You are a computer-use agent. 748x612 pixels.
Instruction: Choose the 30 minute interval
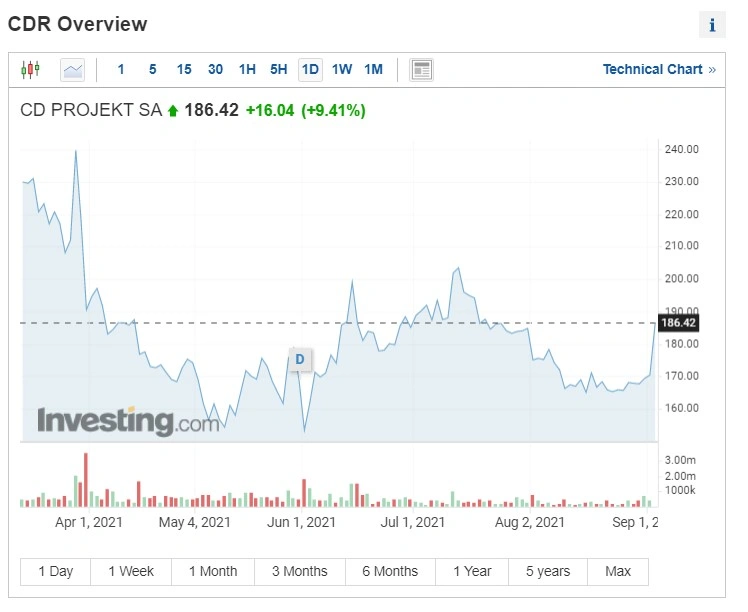click(216, 70)
